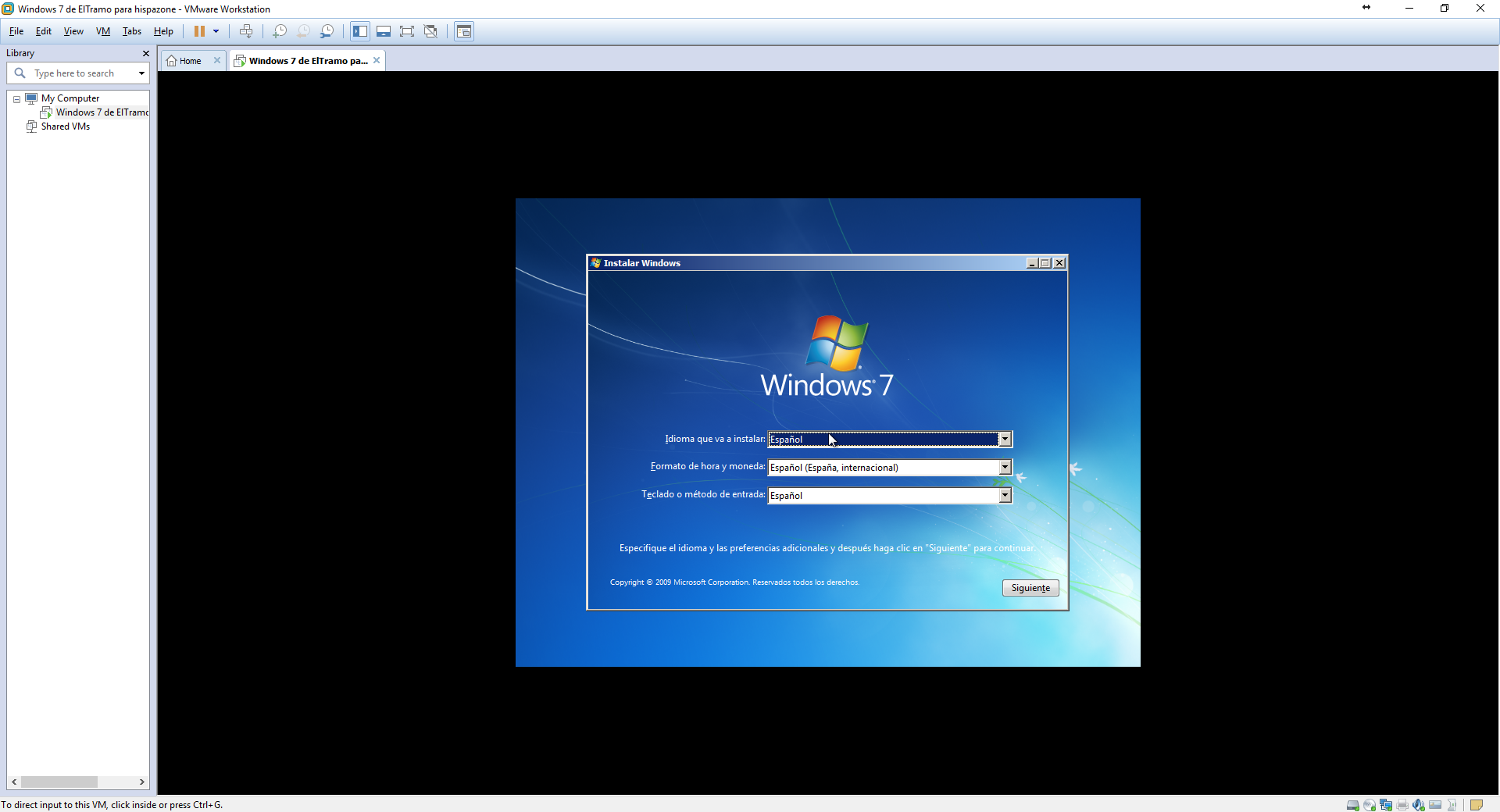Close the Instalar Windows dialog
Image resolution: width=1500 pixels, height=812 pixels.
1059,263
